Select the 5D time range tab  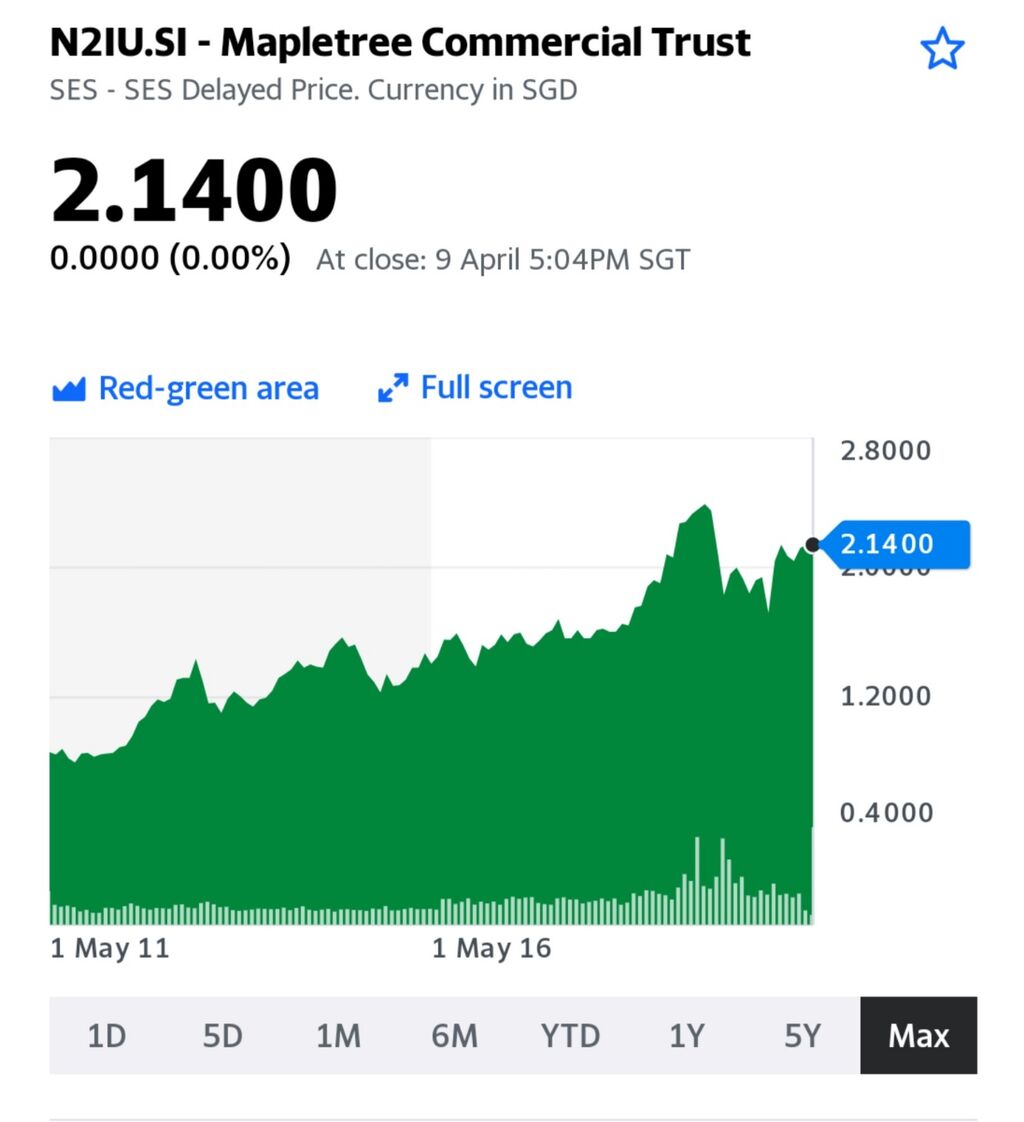pyautogui.click(x=223, y=1035)
